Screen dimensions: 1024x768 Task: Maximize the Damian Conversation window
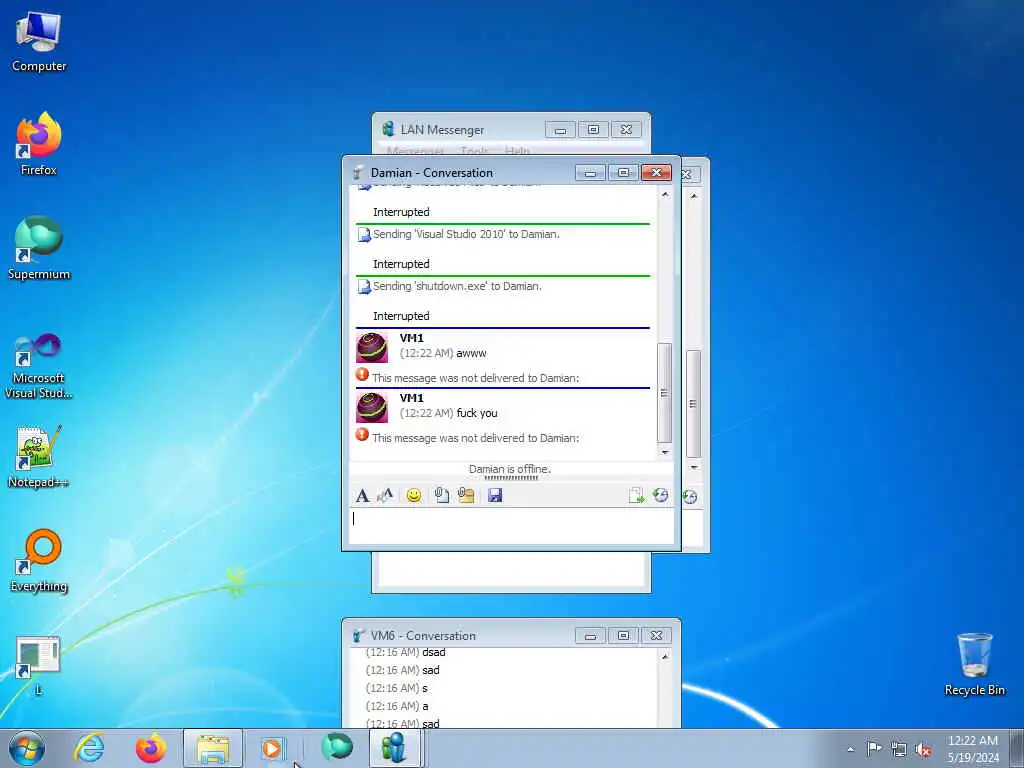(x=623, y=172)
